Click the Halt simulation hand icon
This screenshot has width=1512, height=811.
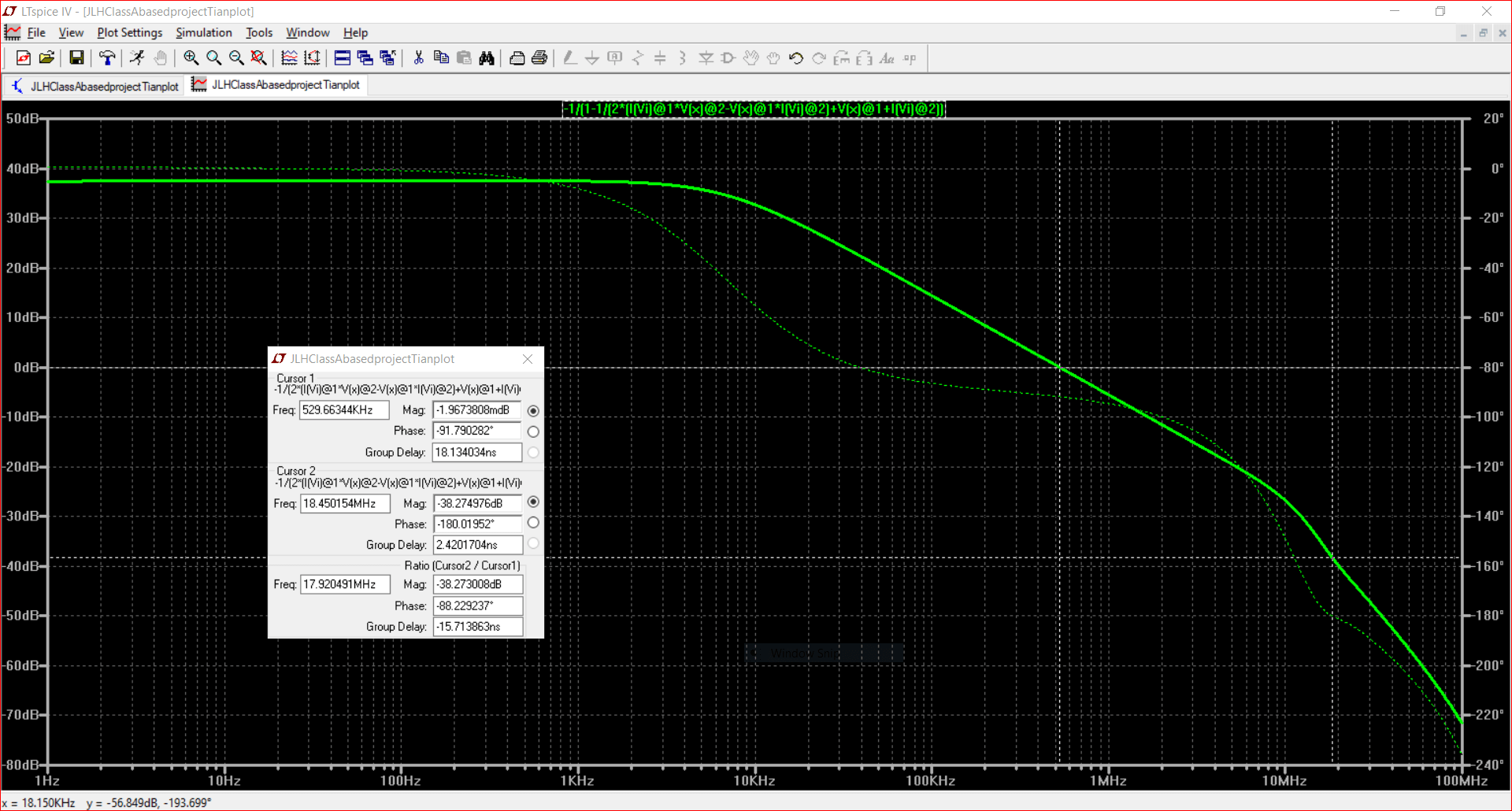pos(160,58)
